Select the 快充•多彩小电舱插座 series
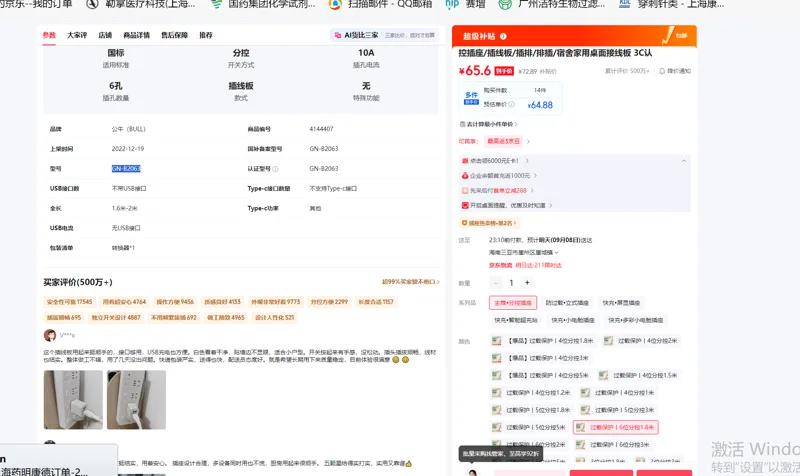The image size is (800, 476). pos(635,320)
